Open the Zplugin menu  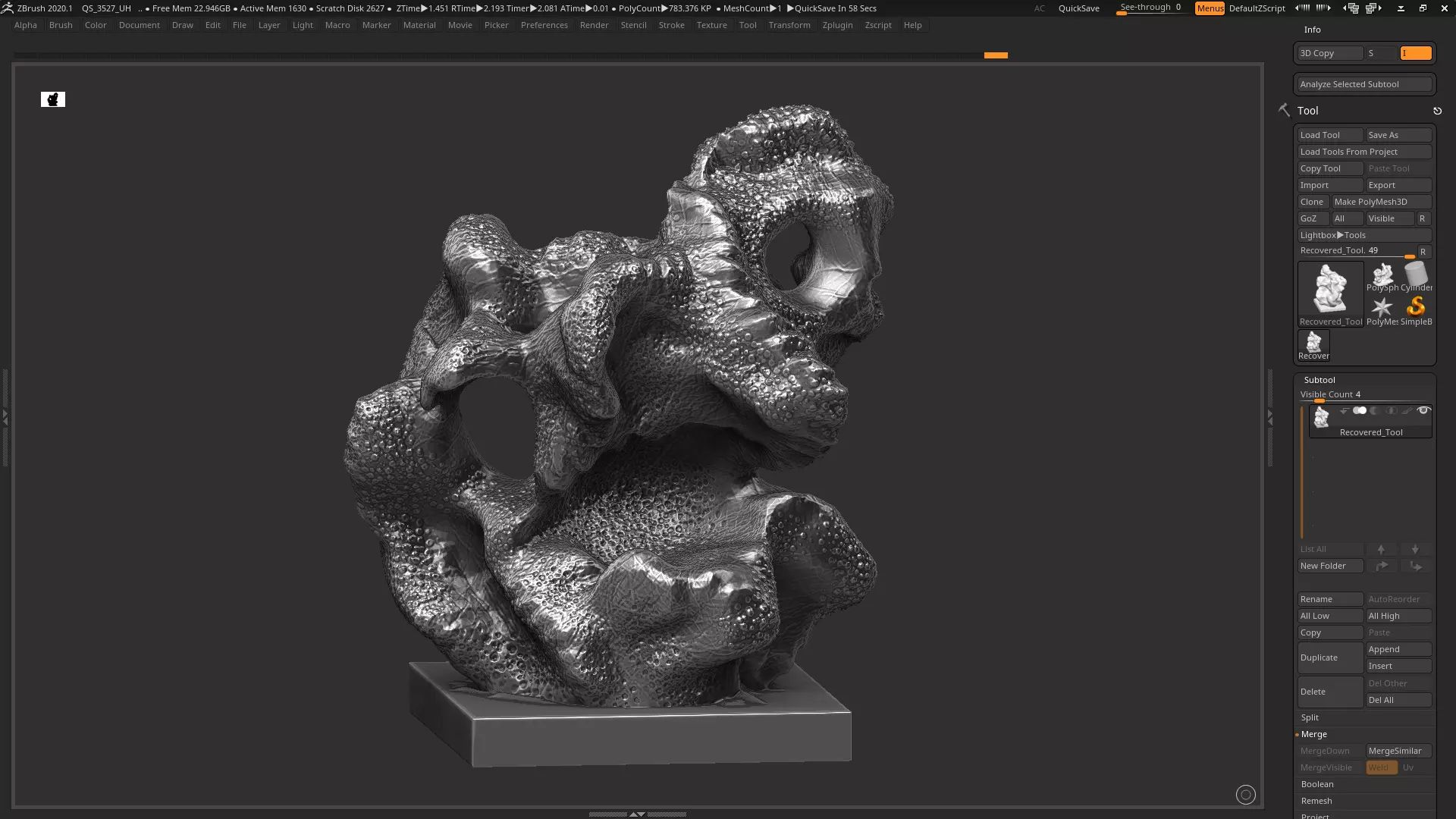(x=837, y=25)
